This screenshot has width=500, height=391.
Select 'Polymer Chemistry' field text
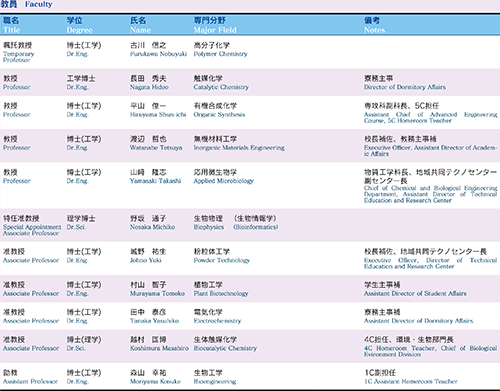(220, 54)
